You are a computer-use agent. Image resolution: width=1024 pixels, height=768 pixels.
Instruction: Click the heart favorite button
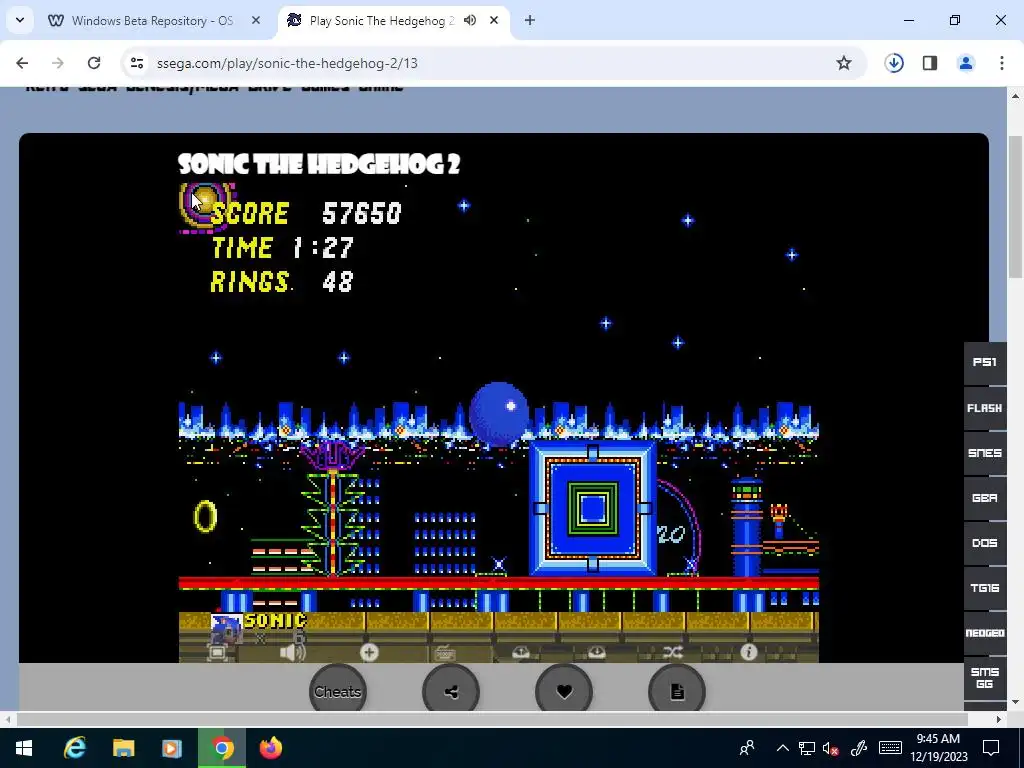click(x=564, y=692)
